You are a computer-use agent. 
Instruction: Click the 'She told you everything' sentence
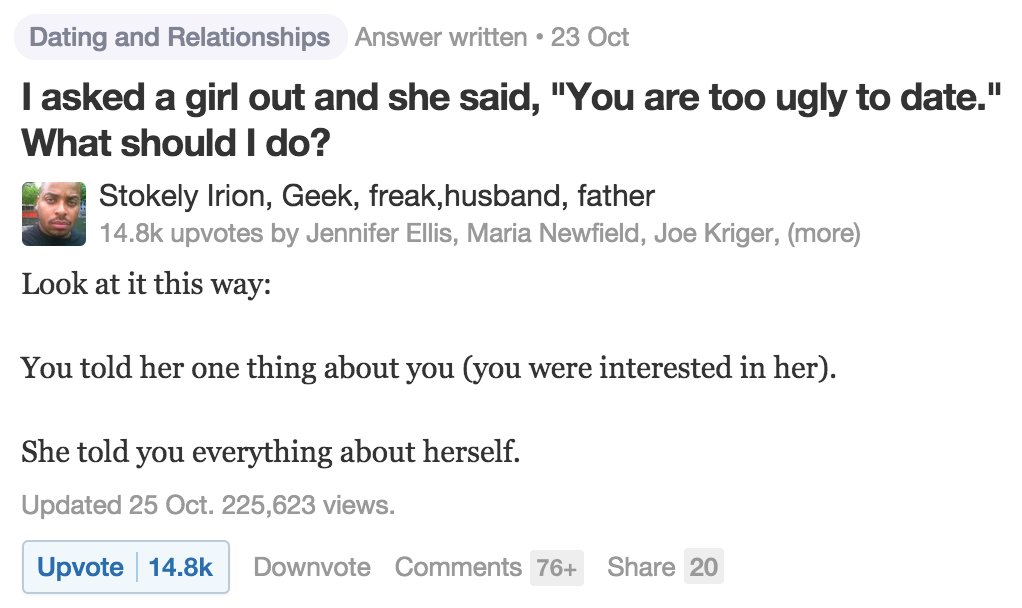point(271,453)
